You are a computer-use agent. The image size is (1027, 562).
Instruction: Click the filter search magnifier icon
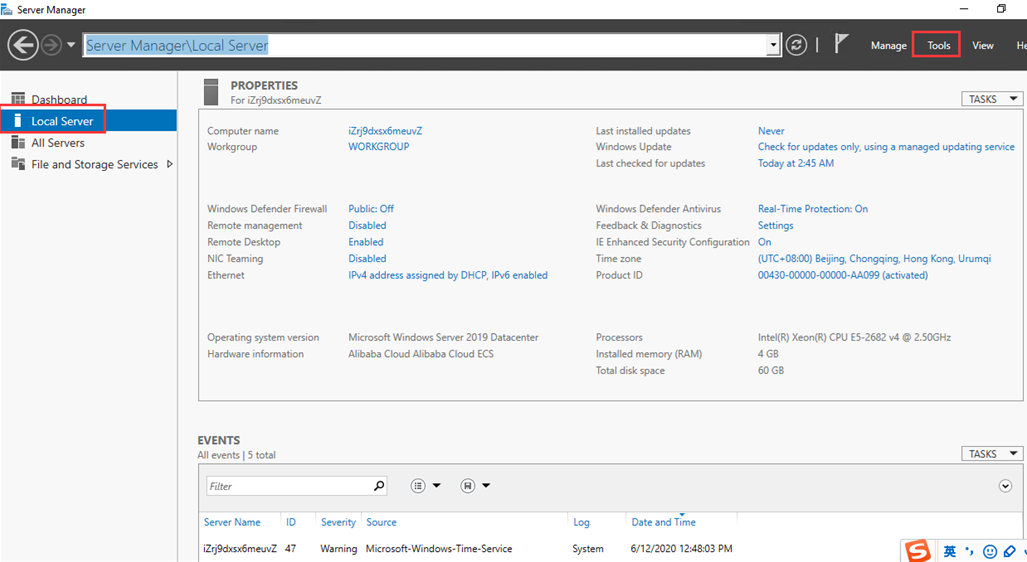click(379, 485)
